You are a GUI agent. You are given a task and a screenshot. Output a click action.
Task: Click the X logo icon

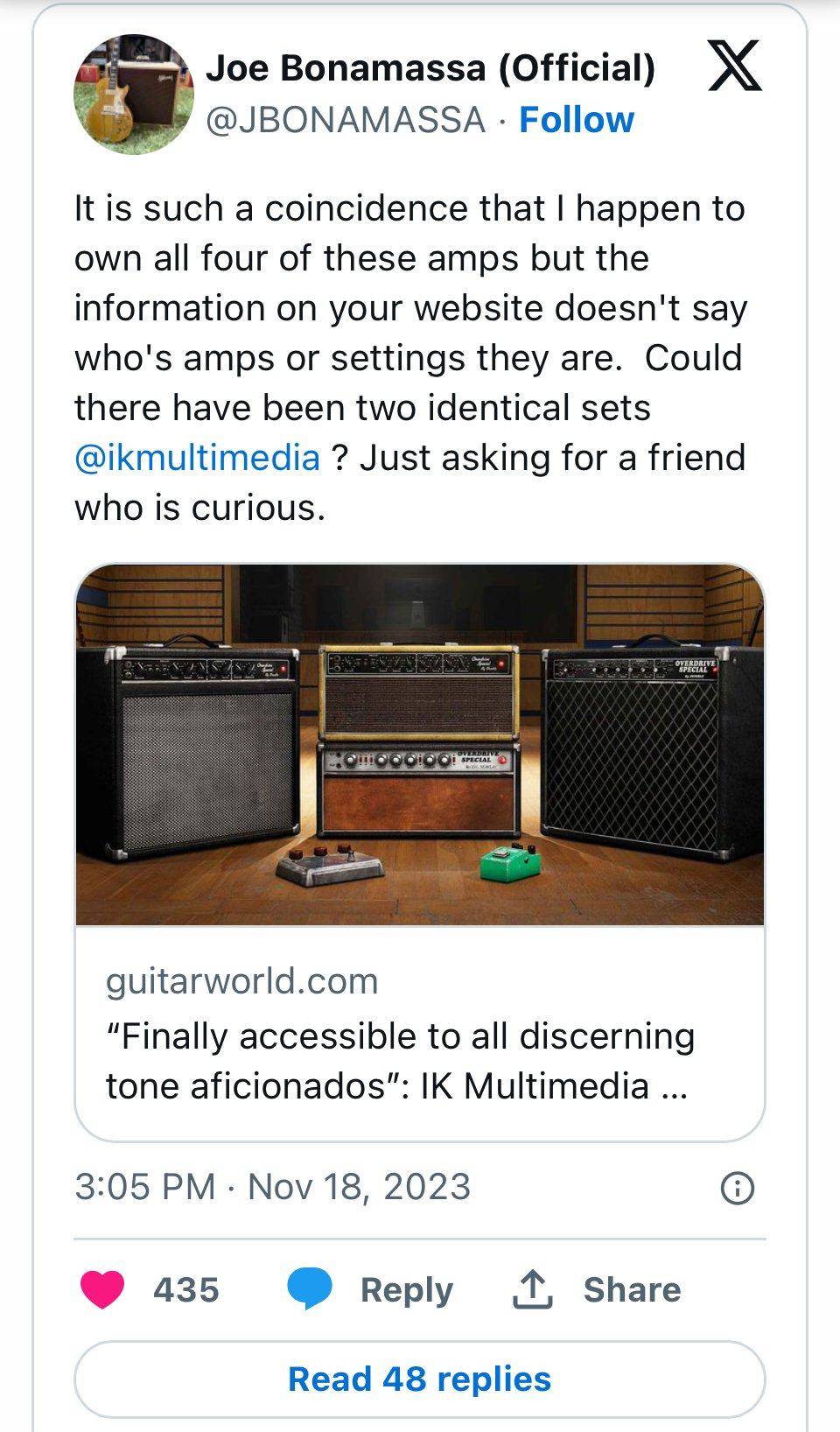(x=734, y=68)
